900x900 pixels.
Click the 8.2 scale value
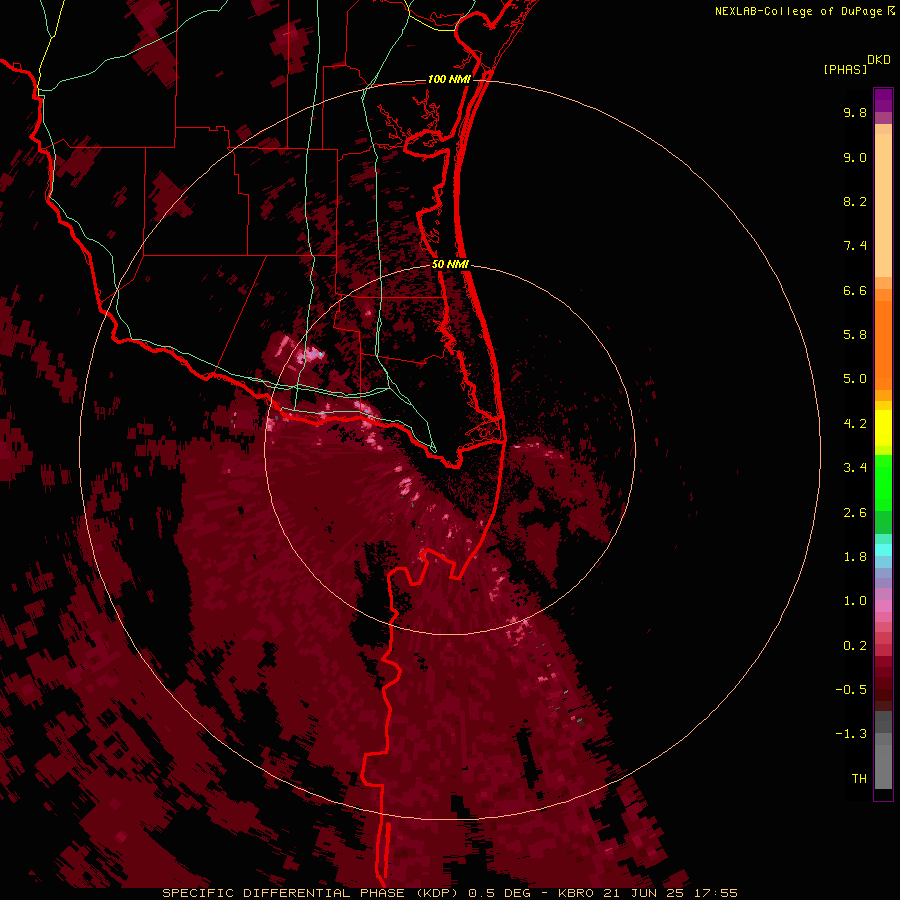[855, 201]
